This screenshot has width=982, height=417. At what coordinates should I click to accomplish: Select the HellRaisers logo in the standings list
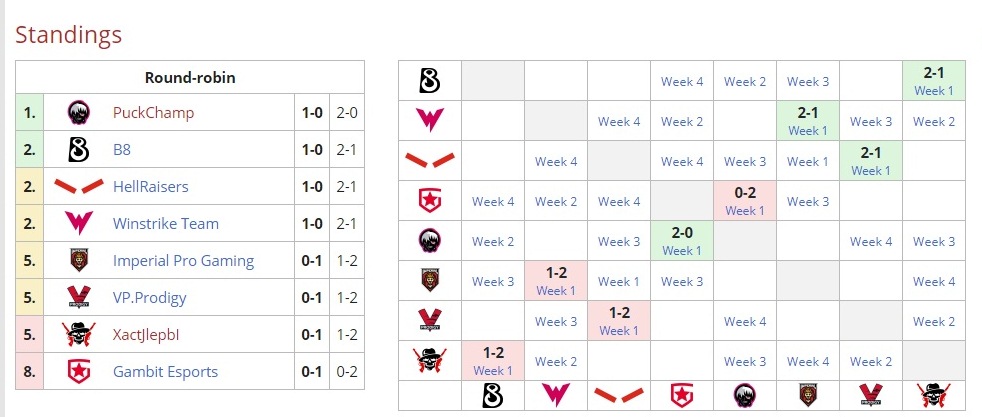pyautogui.click(x=79, y=187)
